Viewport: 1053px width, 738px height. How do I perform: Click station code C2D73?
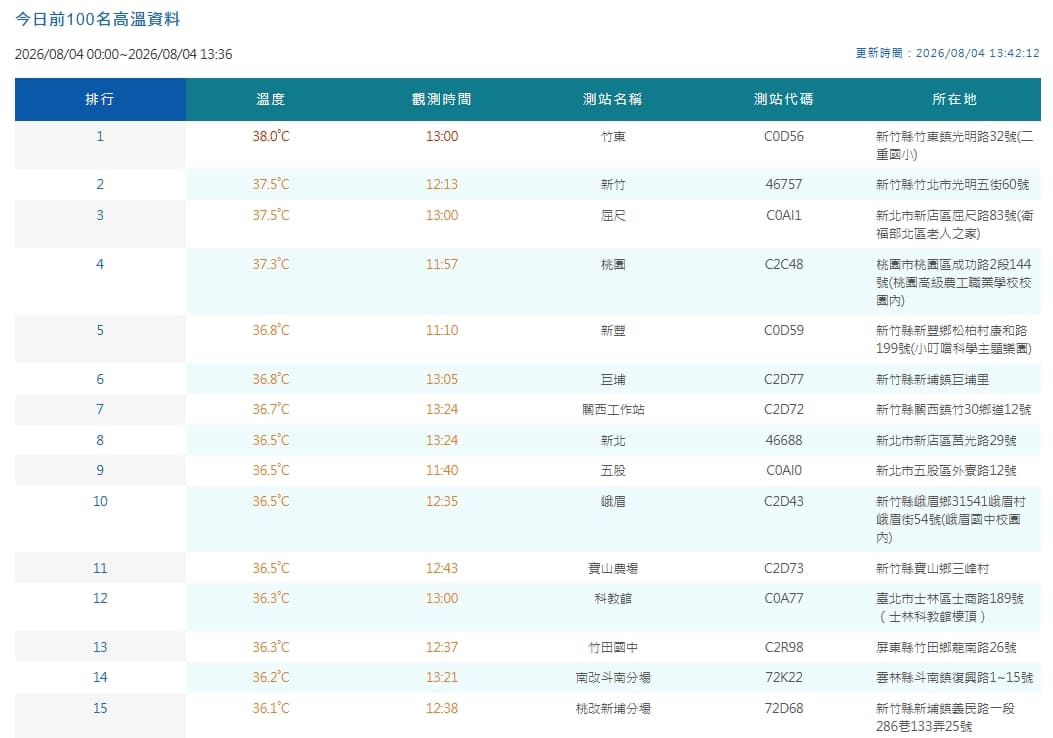click(784, 569)
